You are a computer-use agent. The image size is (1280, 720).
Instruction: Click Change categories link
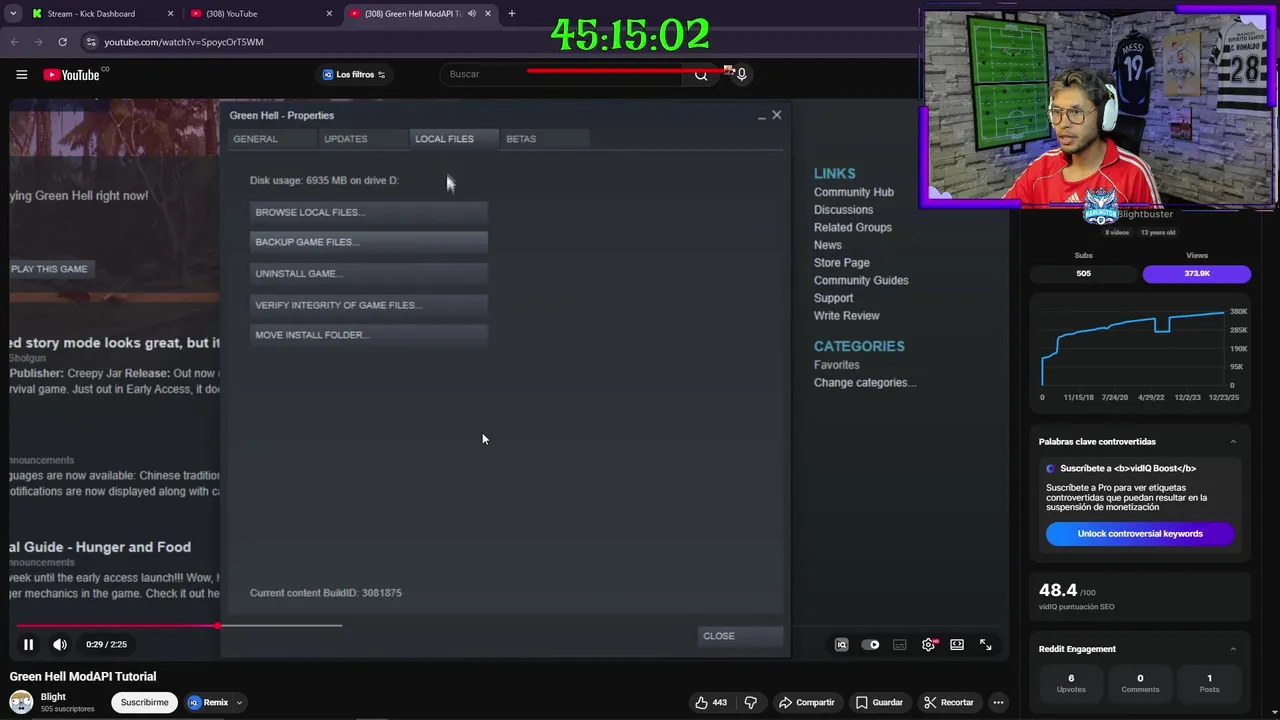click(865, 383)
